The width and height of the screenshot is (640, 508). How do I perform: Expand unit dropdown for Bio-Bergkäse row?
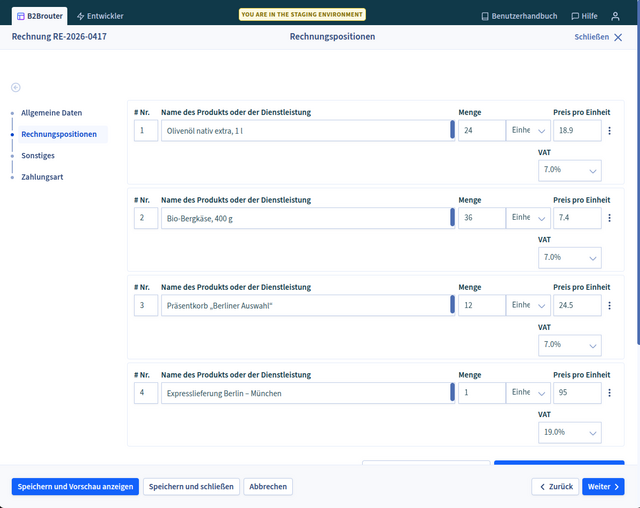pos(528,218)
